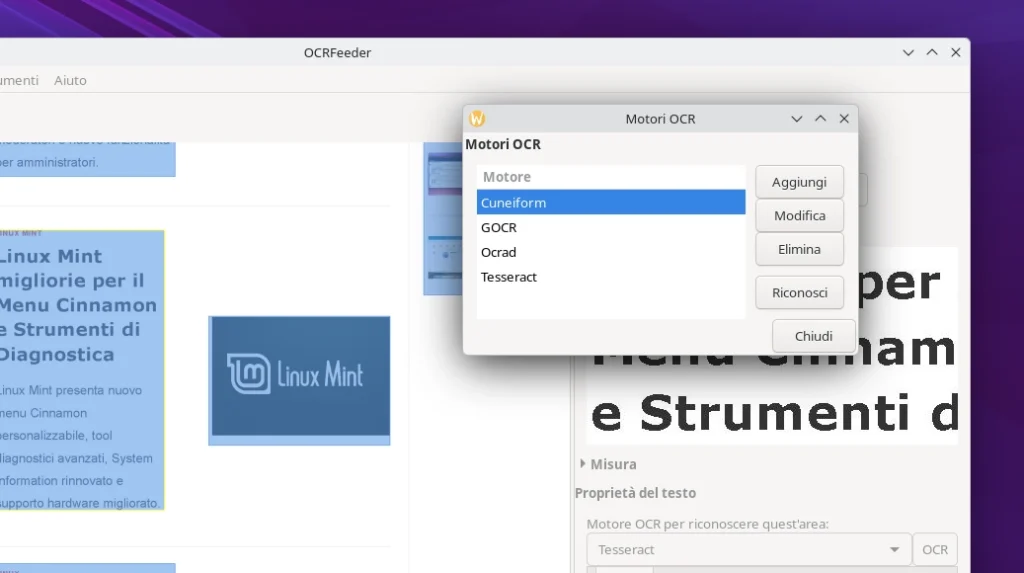The image size is (1024, 573).
Task: Expand the Misura section
Action: tap(585, 464)
